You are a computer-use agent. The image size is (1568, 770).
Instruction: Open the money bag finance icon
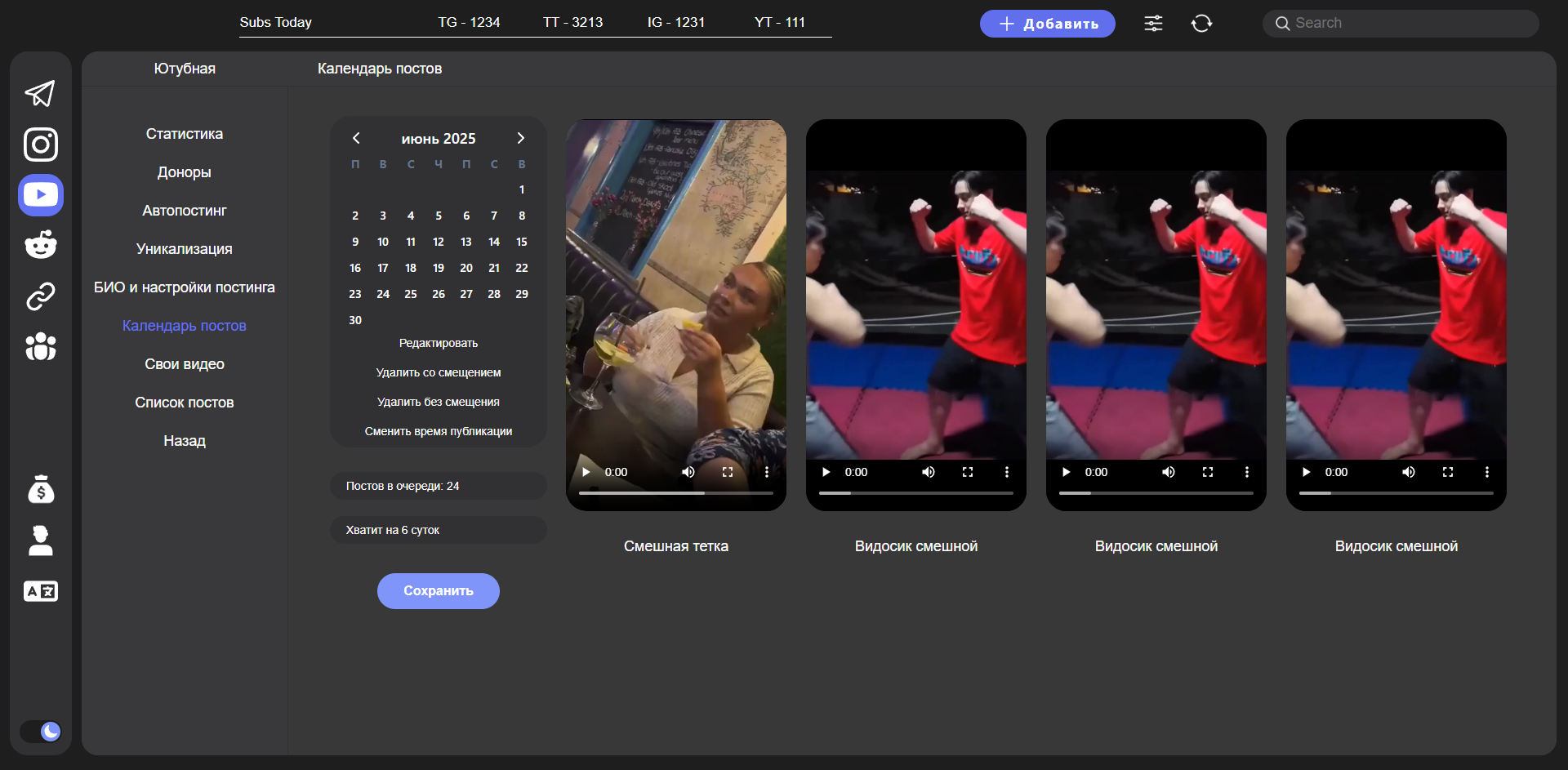click(40, 490)
